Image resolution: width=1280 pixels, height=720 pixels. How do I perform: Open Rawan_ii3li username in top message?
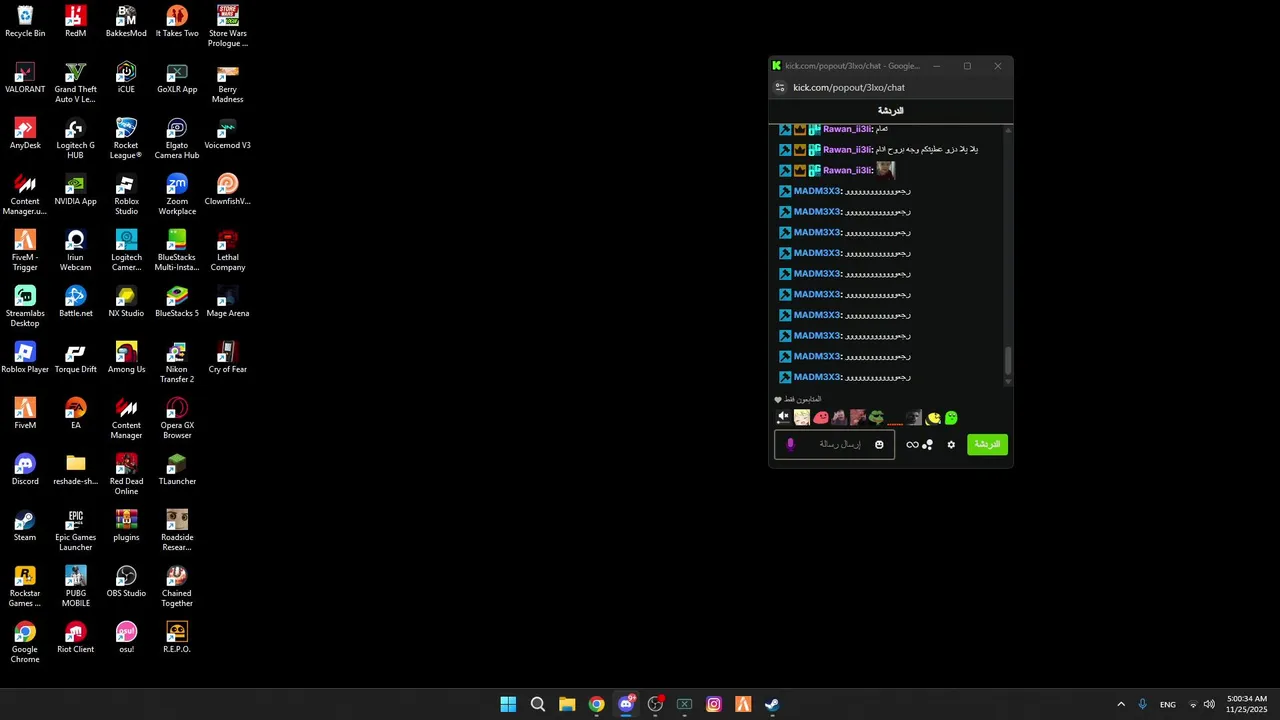(x=848, y=129)
